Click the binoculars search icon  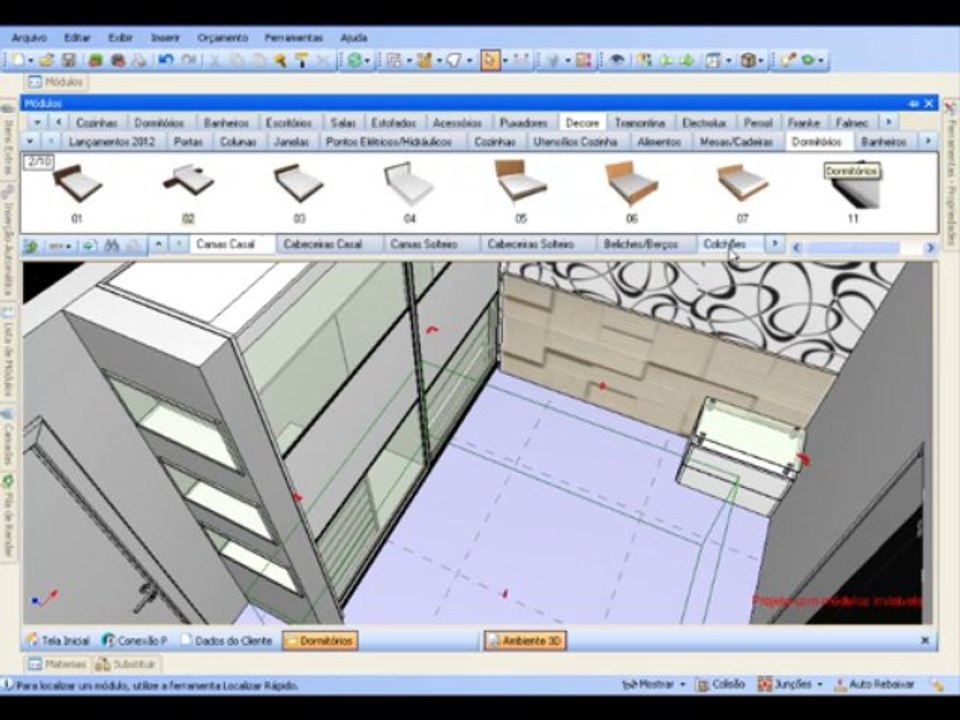[x=111, y=246]
